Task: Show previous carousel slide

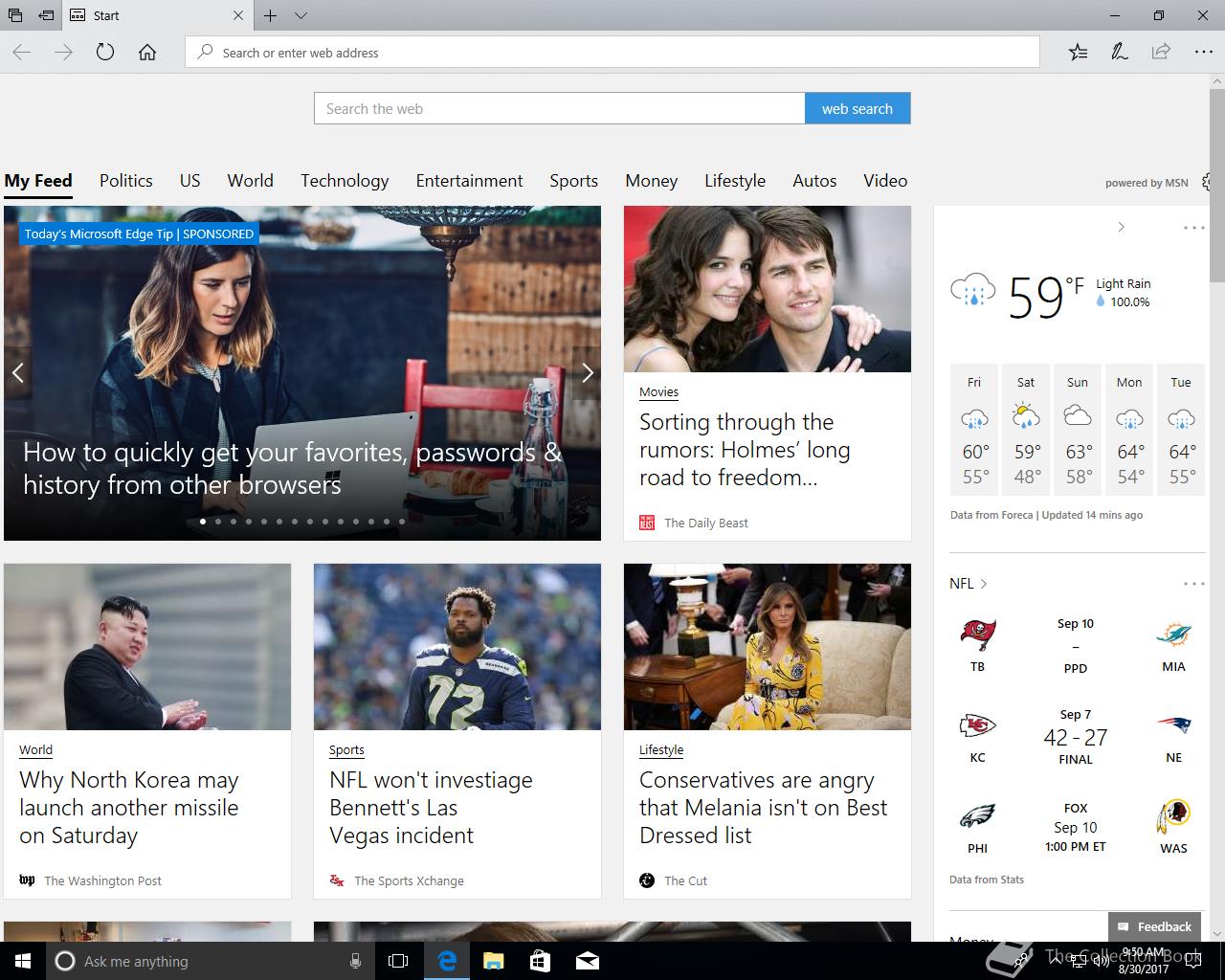Action: [x=17, y=373]
